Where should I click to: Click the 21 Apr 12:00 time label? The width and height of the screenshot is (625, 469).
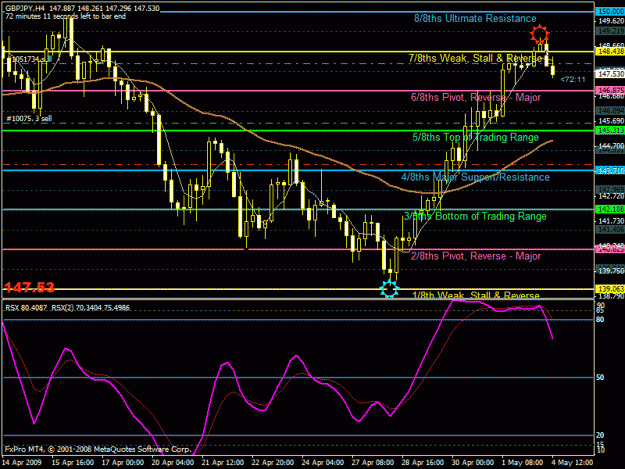click(223, 463)
